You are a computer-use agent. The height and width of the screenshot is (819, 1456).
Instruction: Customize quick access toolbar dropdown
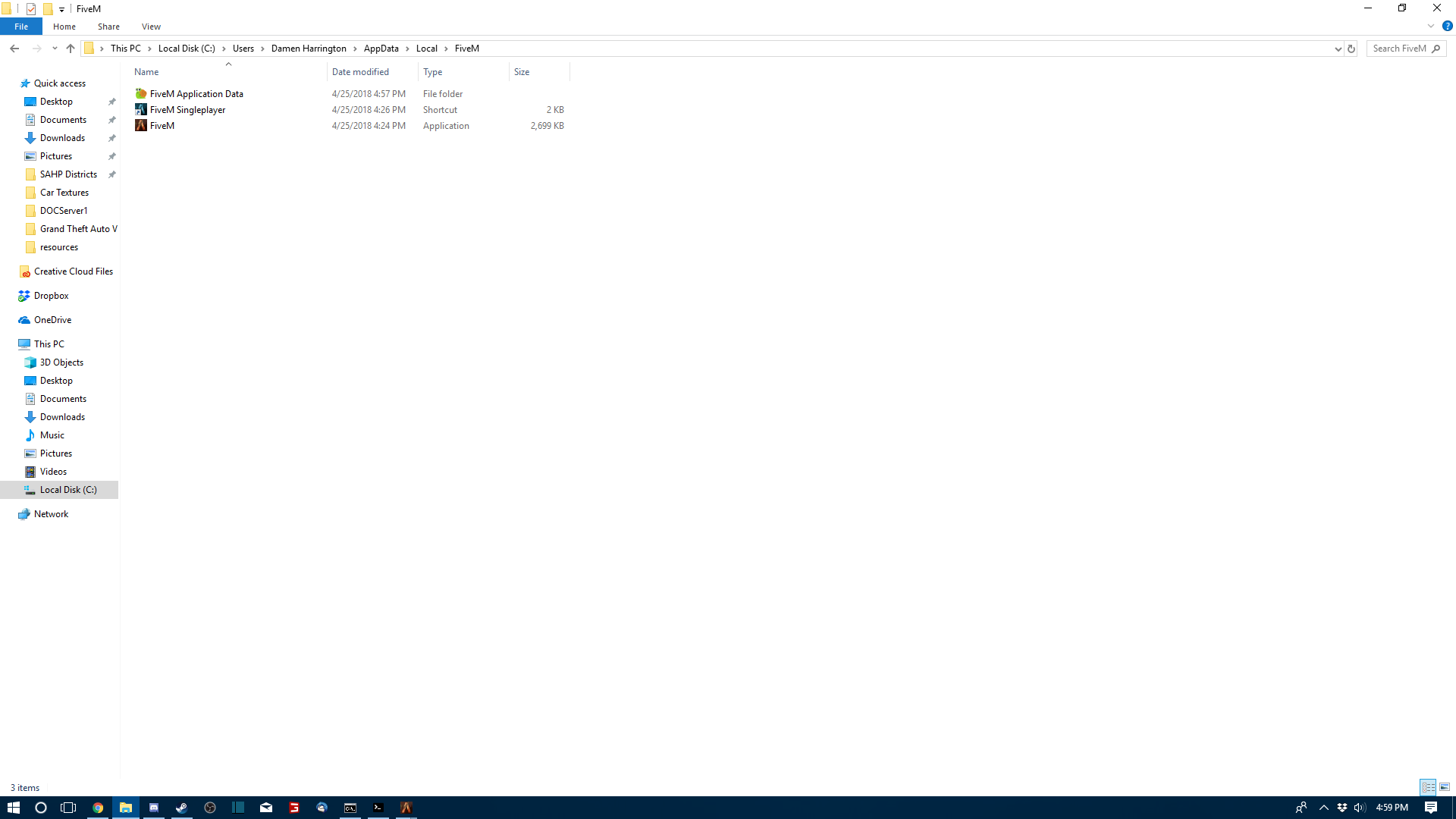pyautogui.click(x=62, y=9)
